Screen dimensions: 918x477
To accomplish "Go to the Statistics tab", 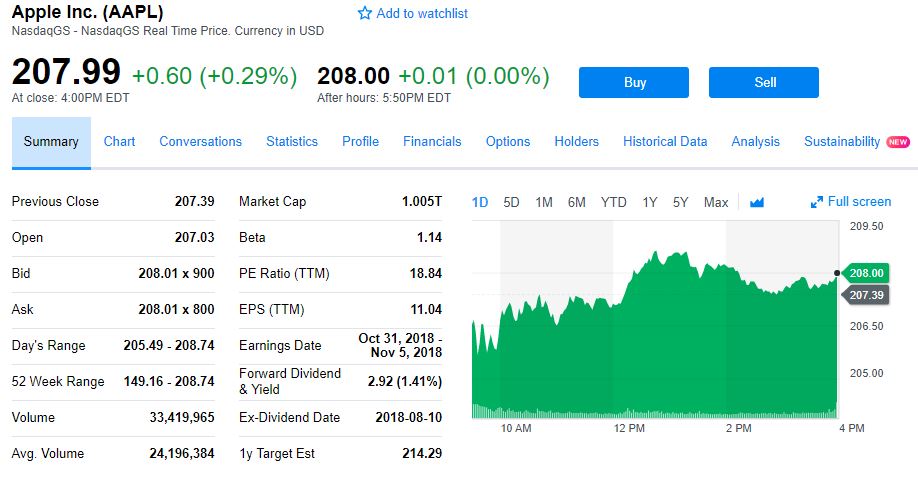I will tap(292, 142).
